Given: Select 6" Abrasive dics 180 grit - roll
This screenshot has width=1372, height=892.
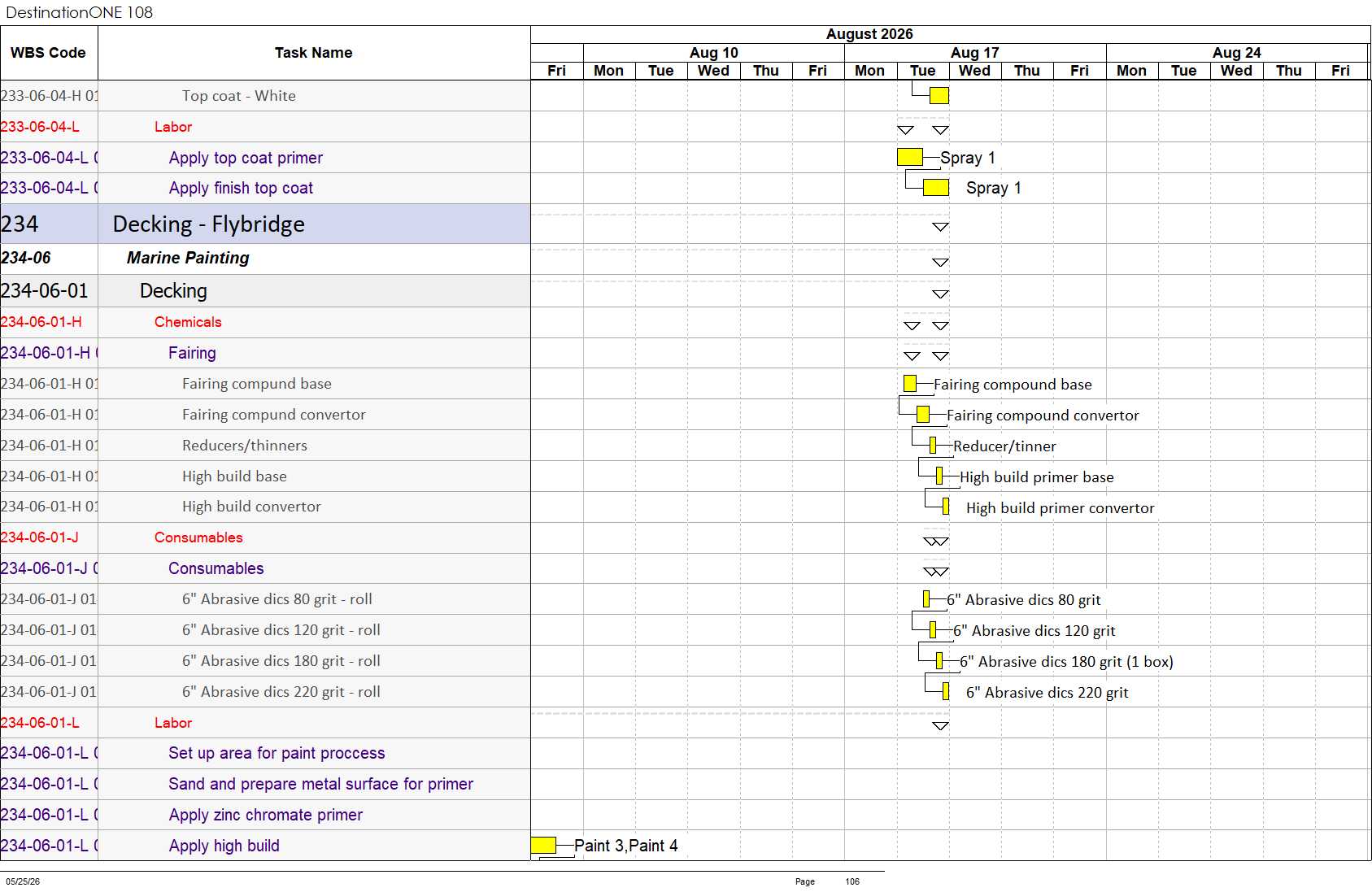Looking at the screenshot, I should (x=281, y=661).
